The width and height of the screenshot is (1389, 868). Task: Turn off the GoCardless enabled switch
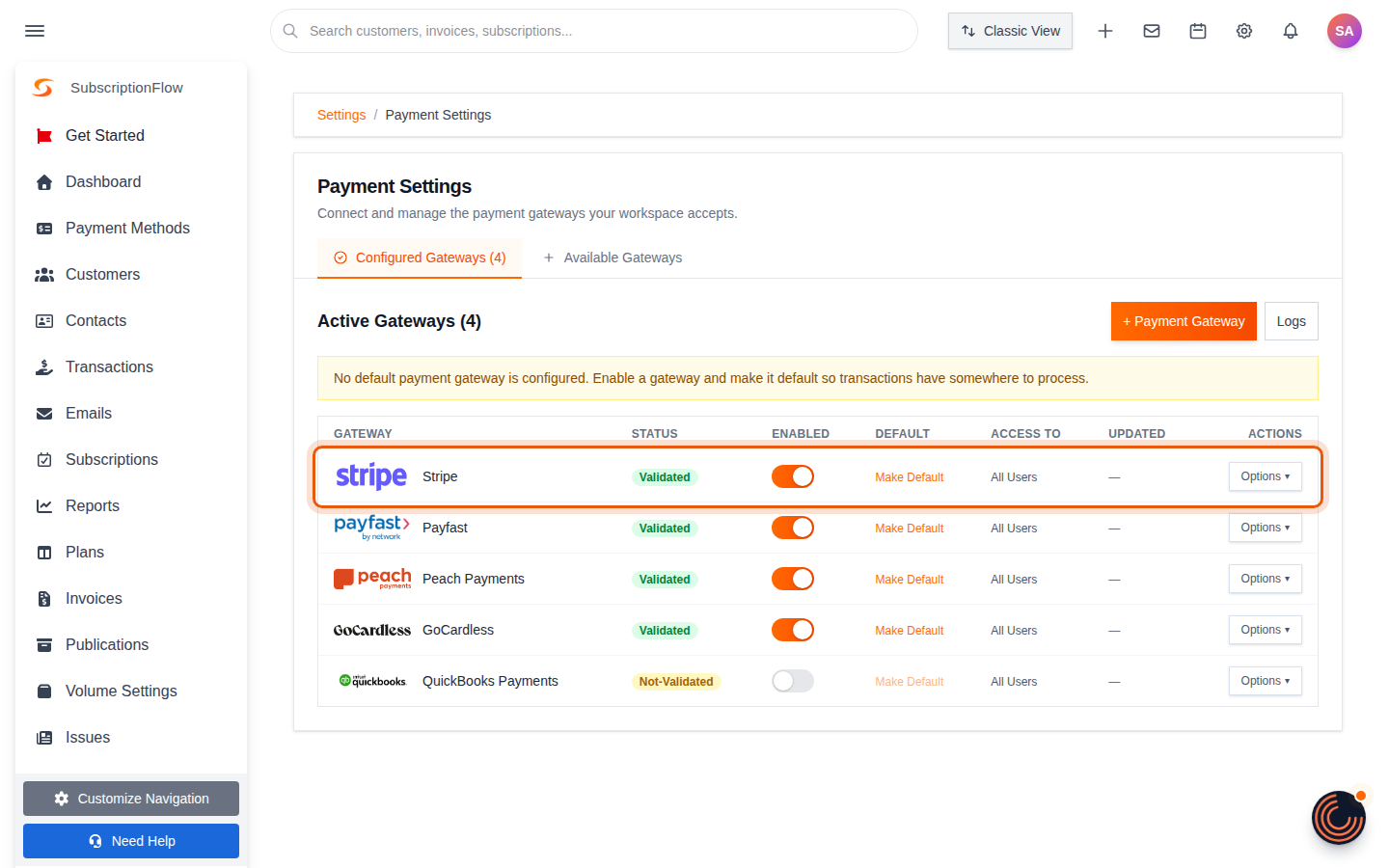[x=793, y=630]
